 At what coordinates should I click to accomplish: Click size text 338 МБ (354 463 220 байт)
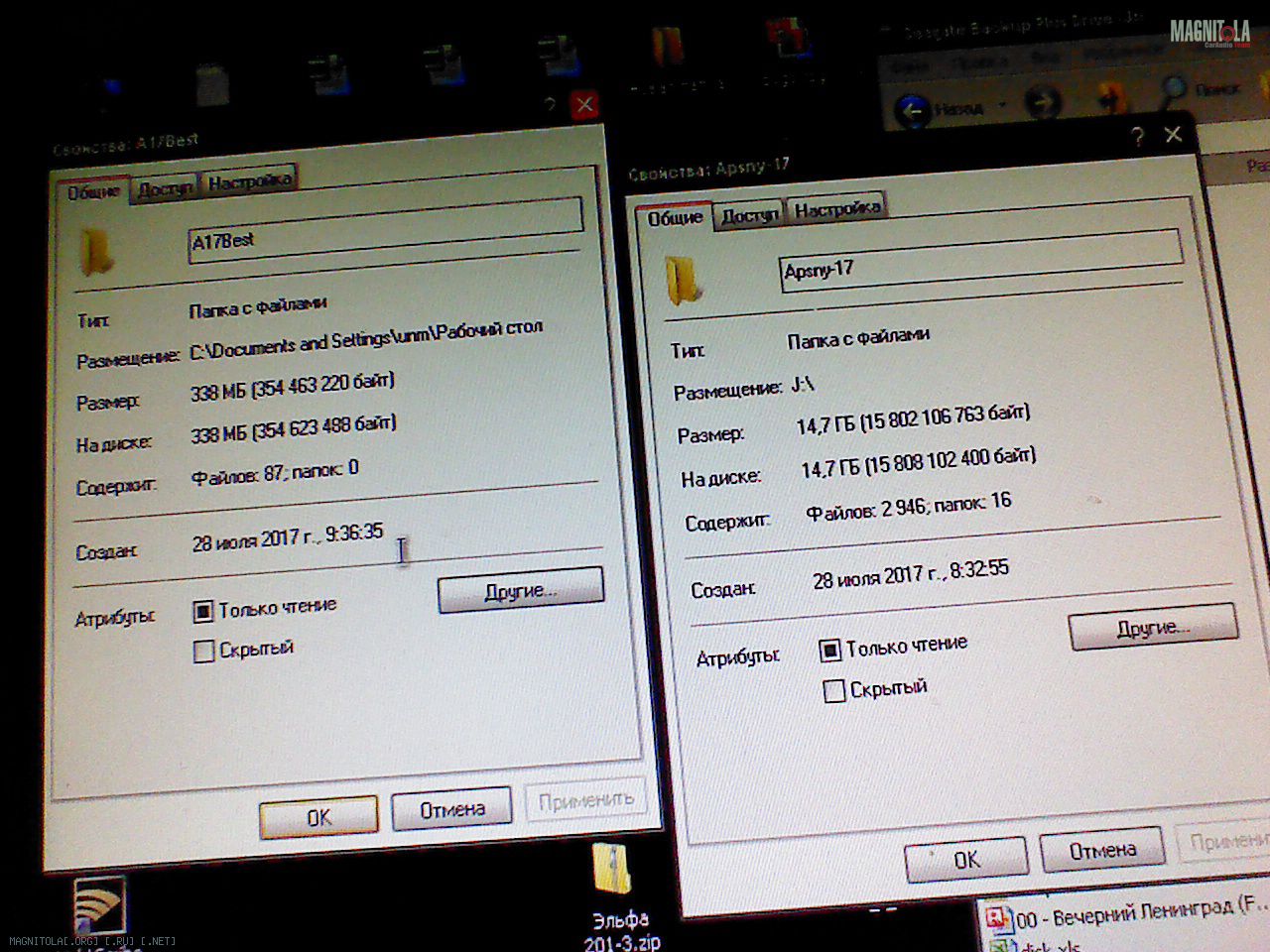[293, 387]
